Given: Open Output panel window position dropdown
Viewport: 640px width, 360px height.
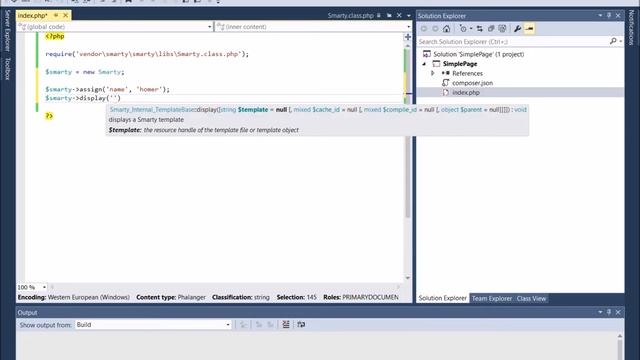Looking at the screenshot, I should tap(600, 312).
